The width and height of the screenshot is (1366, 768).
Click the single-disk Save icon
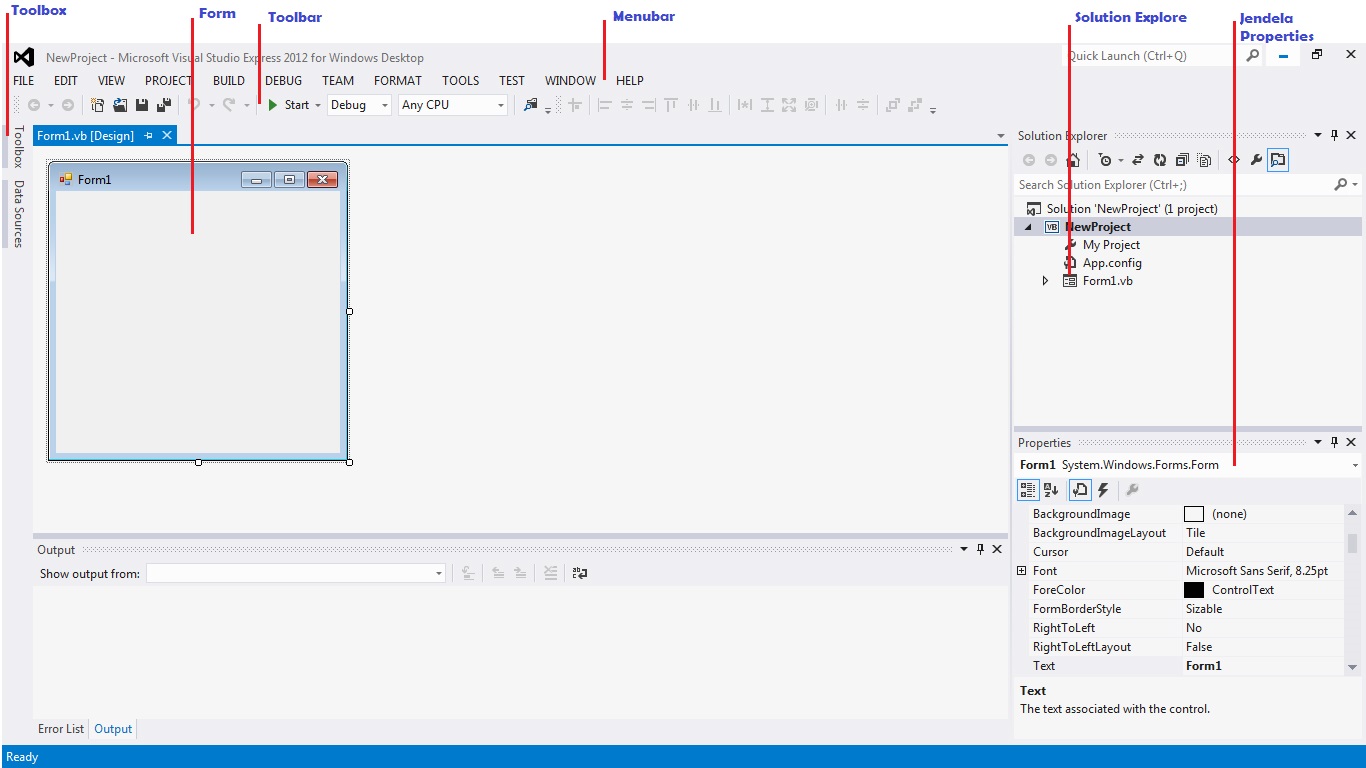142,105
